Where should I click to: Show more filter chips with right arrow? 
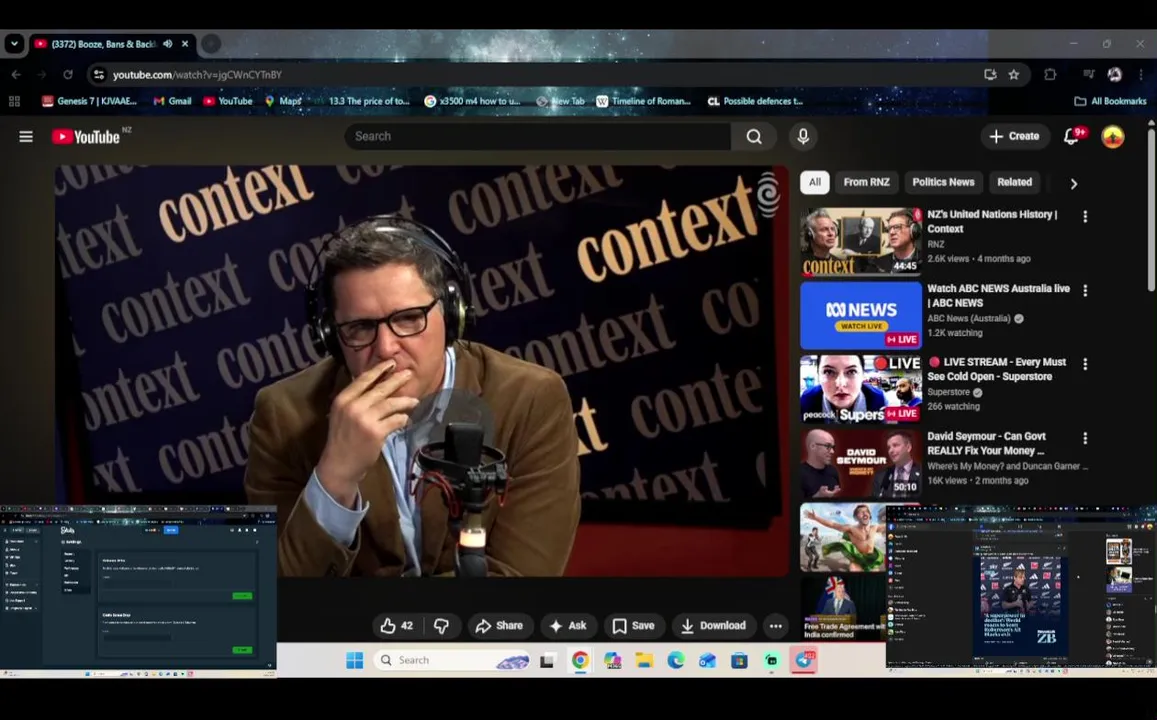pyautogui.click(x=1074, y=183)
